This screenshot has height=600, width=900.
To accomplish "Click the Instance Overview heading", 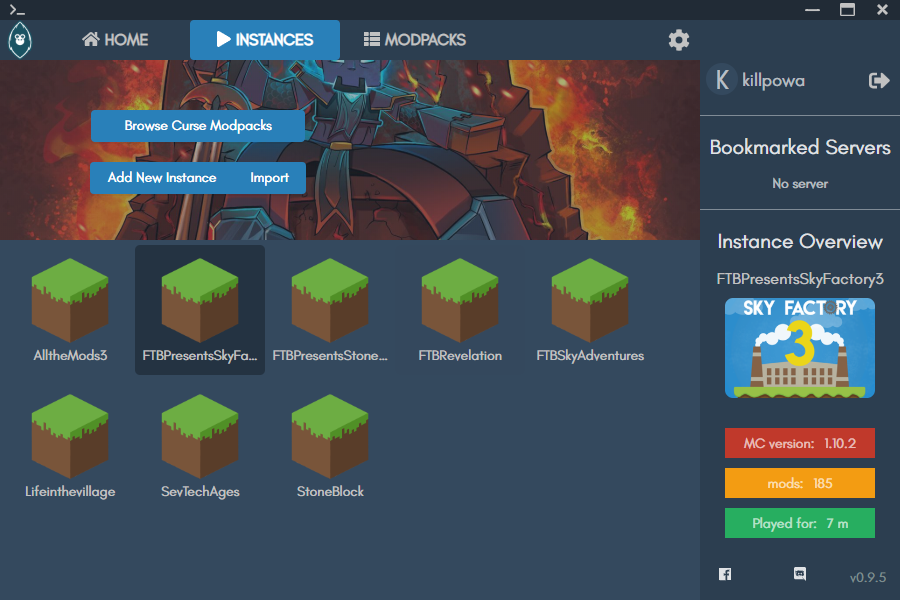I will click(800, 241).
